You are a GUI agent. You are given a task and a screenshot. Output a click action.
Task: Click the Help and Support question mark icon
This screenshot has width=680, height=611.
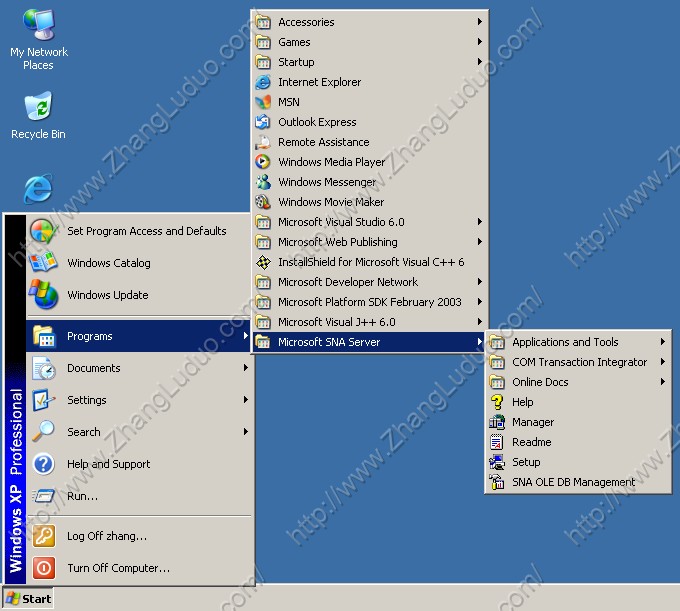point(43,464)
